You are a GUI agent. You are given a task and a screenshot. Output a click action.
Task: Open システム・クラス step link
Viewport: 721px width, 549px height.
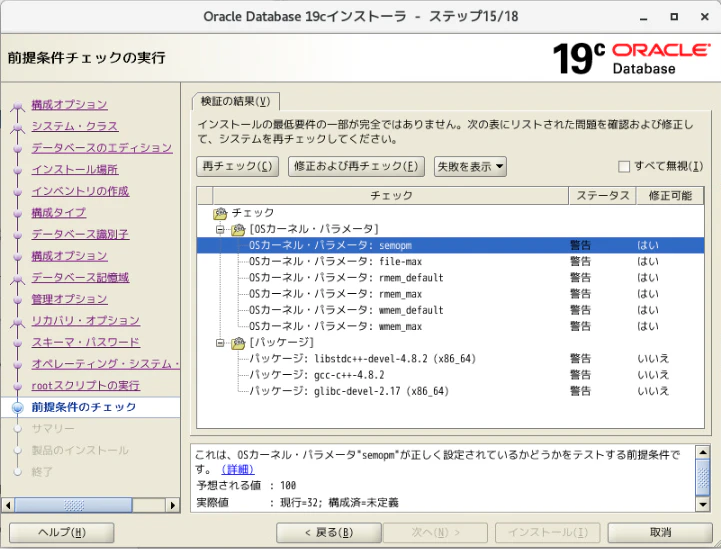pyautogui.click(x=74, y=126)
